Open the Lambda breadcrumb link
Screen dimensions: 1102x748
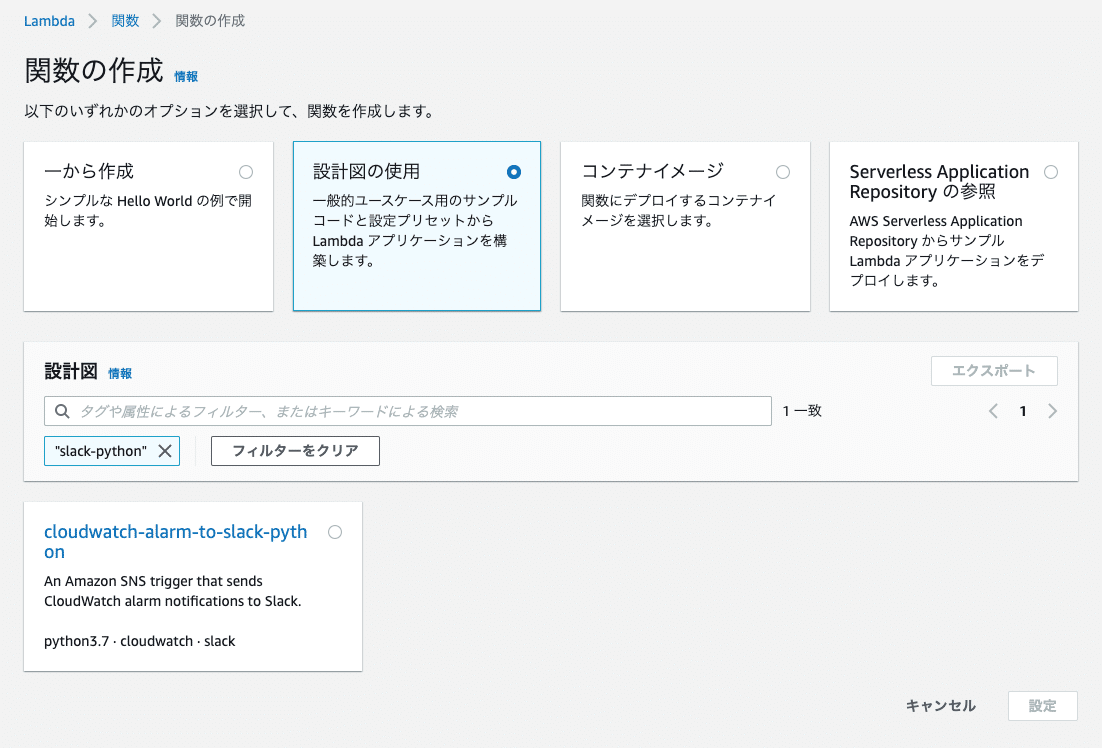pyautogui.click(x=49, y=20)
